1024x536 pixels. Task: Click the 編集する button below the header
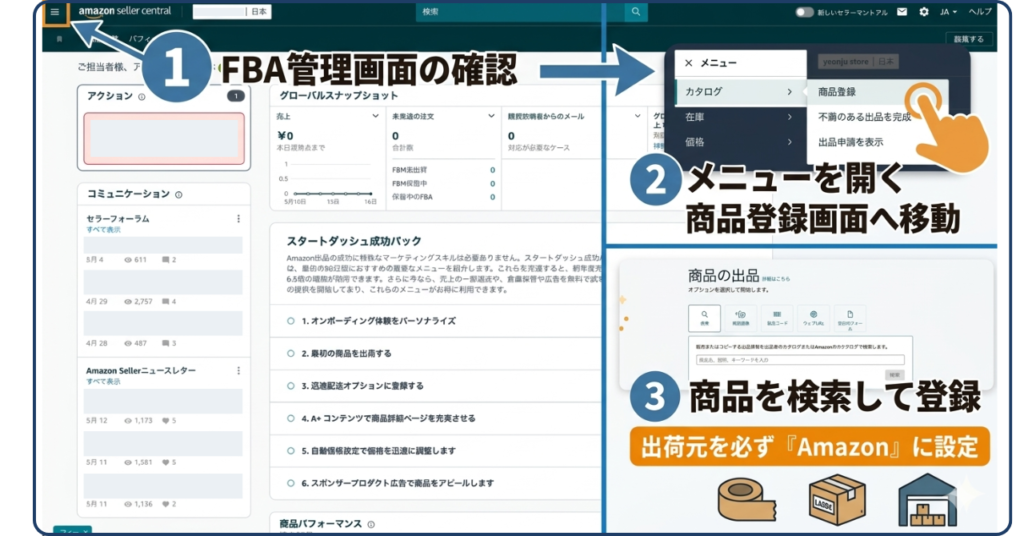coord(968,39)
